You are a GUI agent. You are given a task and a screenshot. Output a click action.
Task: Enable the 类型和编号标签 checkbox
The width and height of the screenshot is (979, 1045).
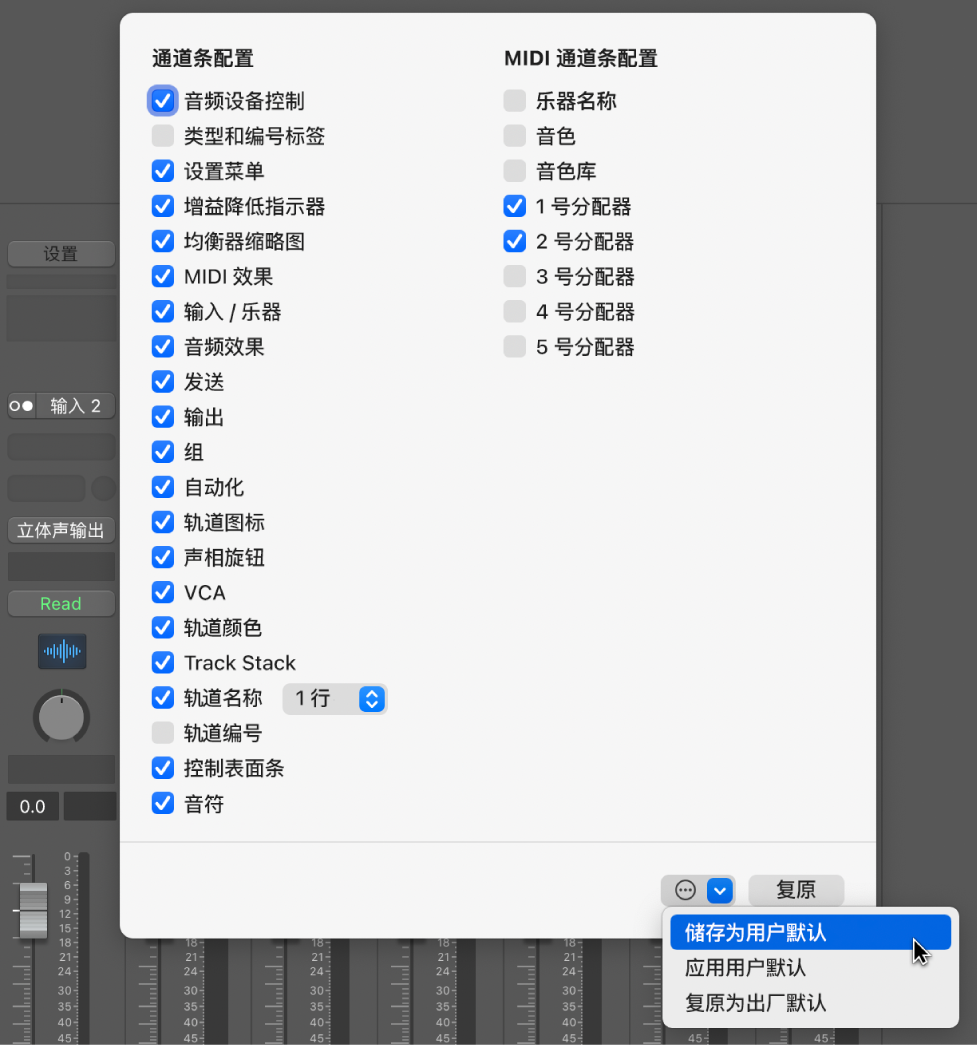[162, 136]
